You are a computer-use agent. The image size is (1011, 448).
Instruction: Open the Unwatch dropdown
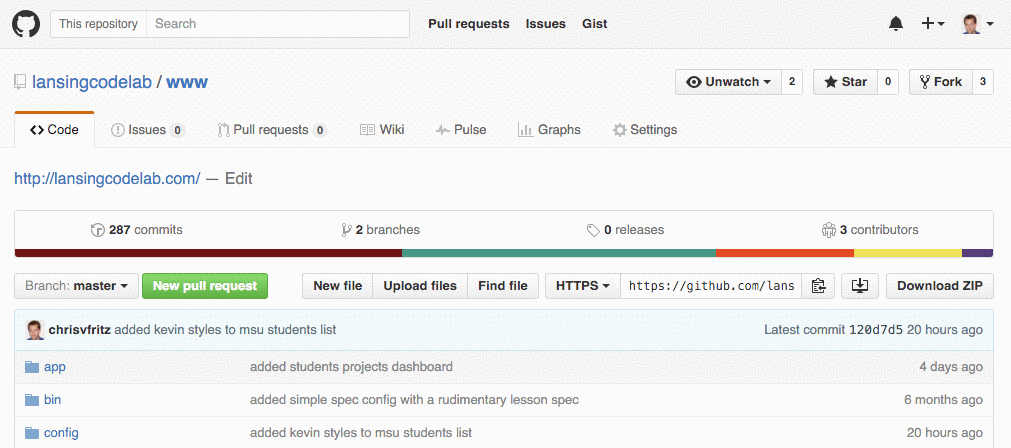pyautogui.click(x=729, y=82)
